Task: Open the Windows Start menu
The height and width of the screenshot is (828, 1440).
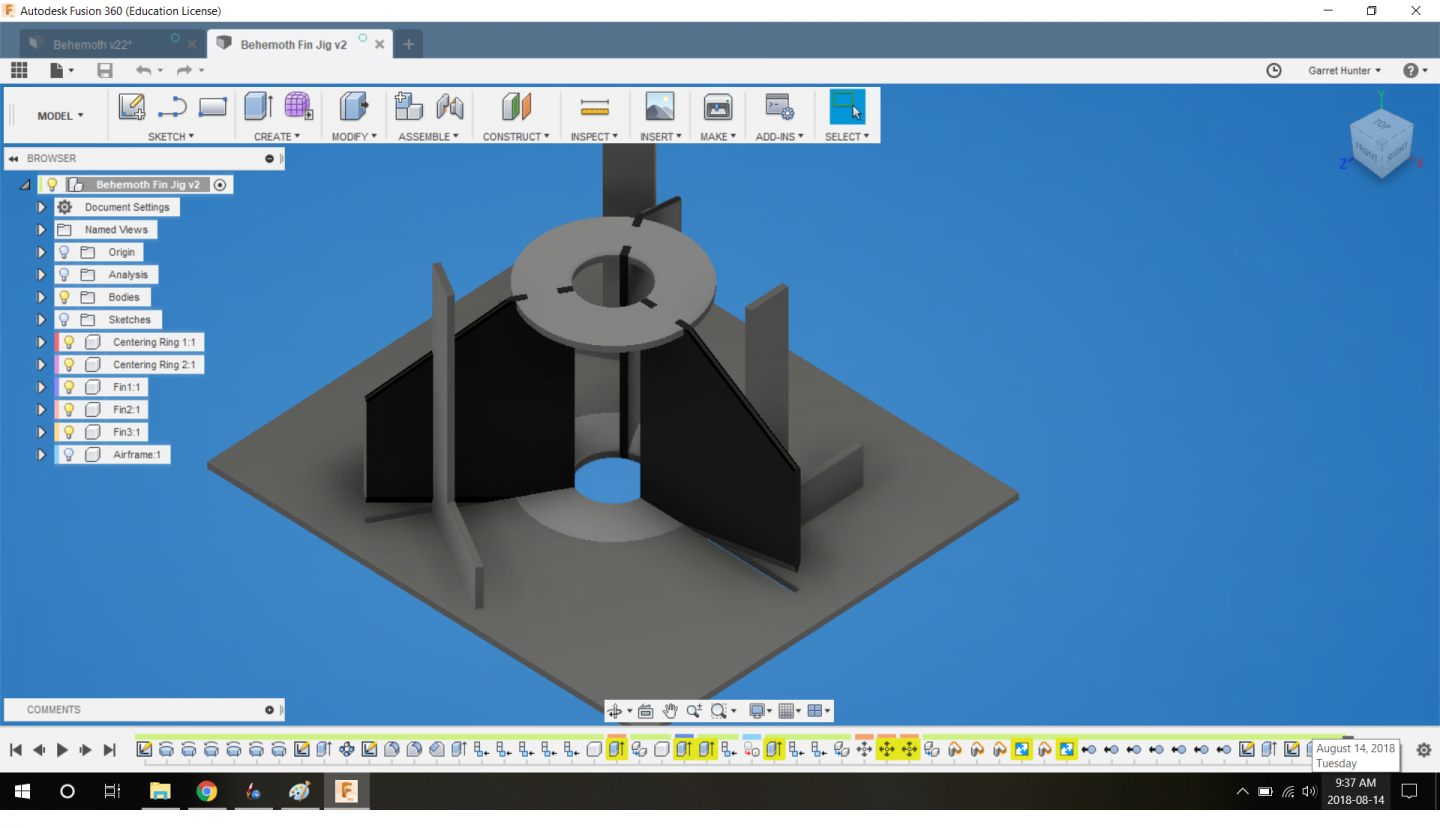Action: coord(21,791)
